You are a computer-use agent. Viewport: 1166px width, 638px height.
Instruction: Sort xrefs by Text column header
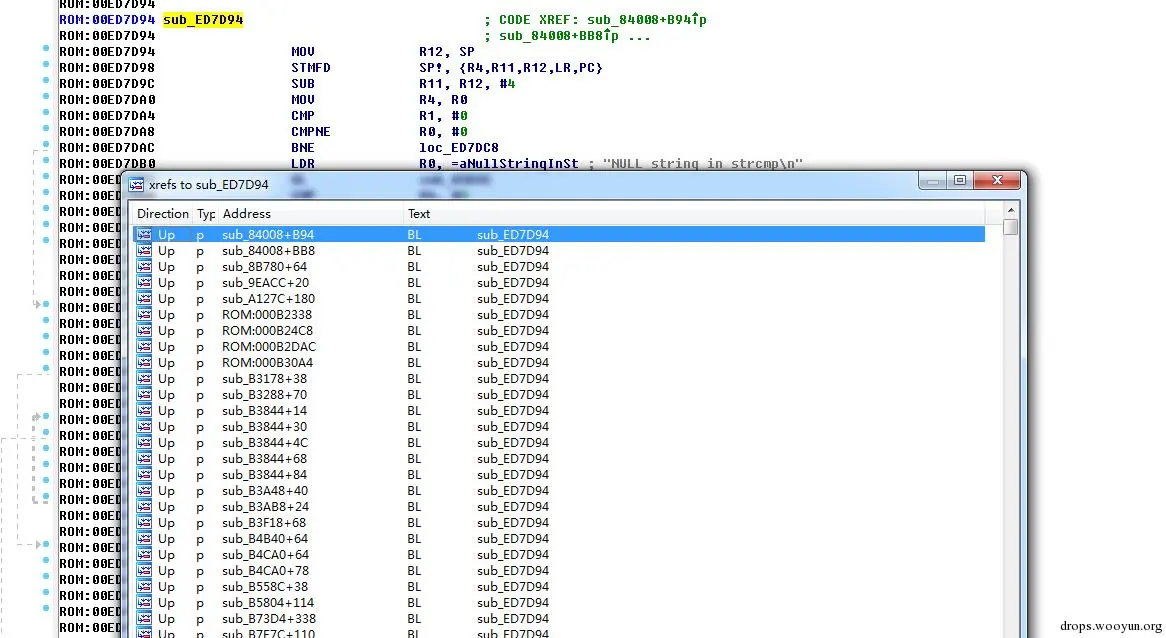[694, 213]
